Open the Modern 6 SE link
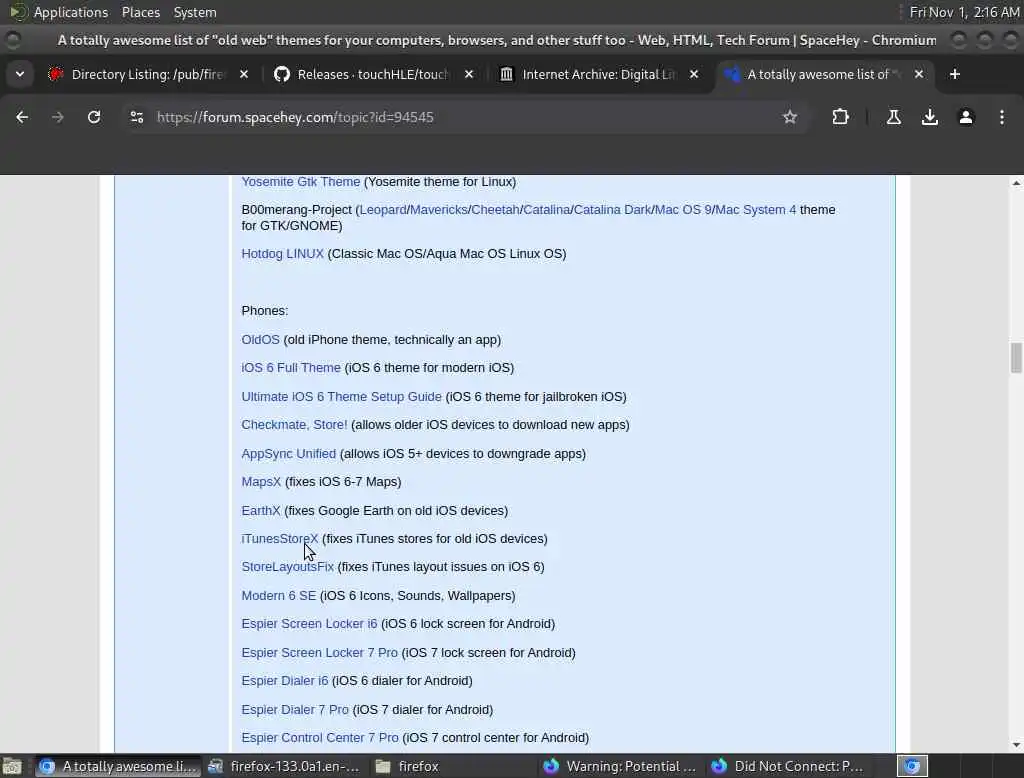Viewport: 1024px width, 778px height. click(x=279, y=596)
